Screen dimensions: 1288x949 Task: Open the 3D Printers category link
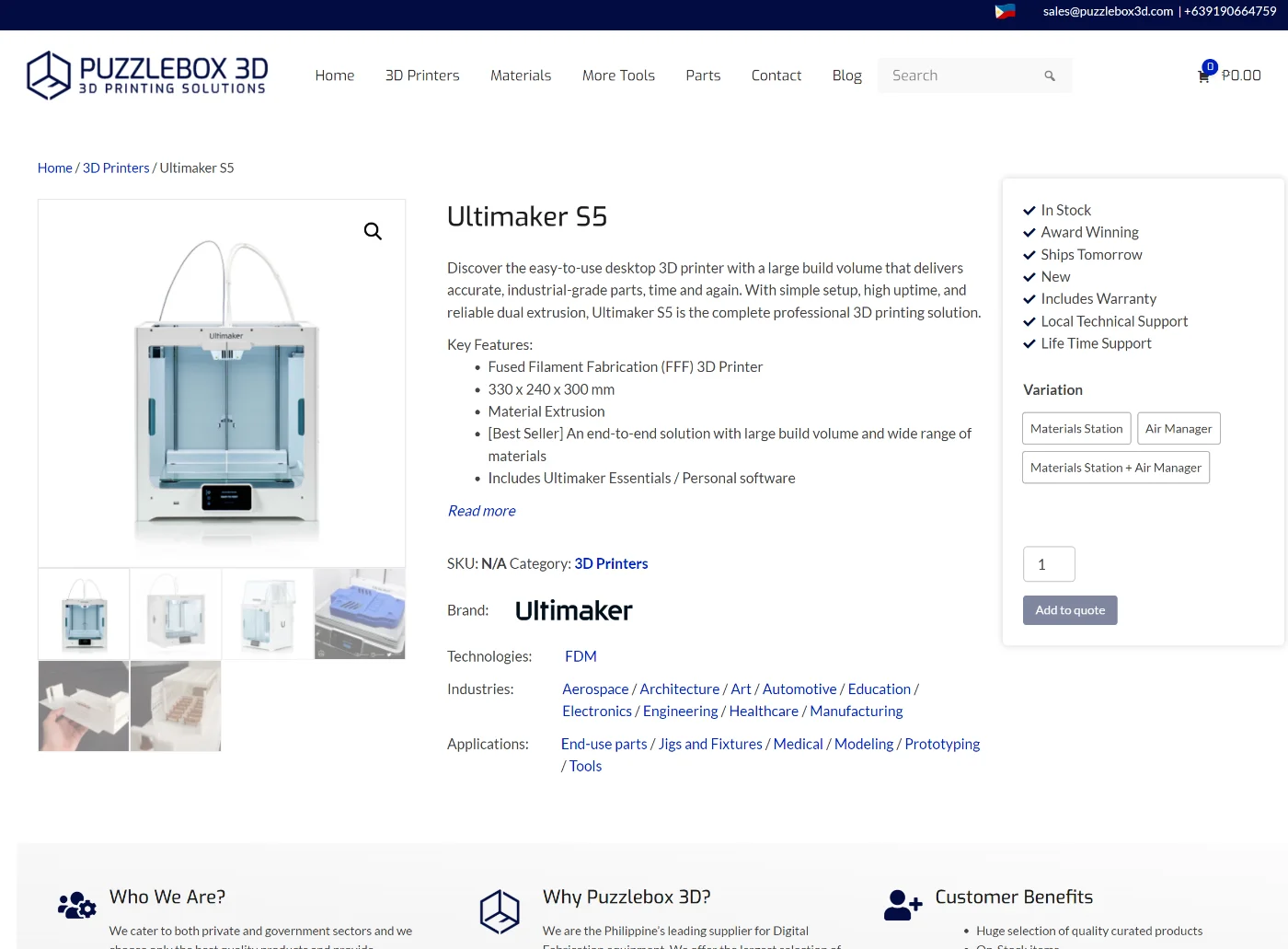[611, 563]
